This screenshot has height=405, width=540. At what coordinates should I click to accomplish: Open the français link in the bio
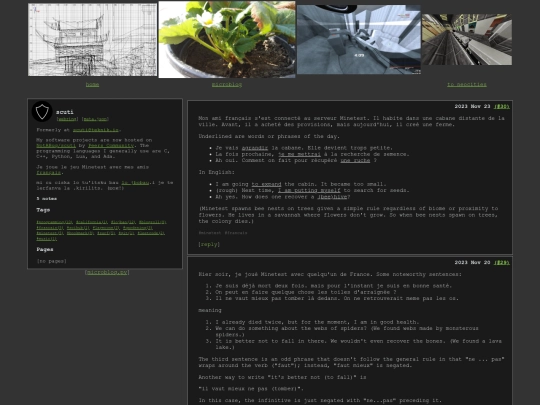tap(49, 173)
